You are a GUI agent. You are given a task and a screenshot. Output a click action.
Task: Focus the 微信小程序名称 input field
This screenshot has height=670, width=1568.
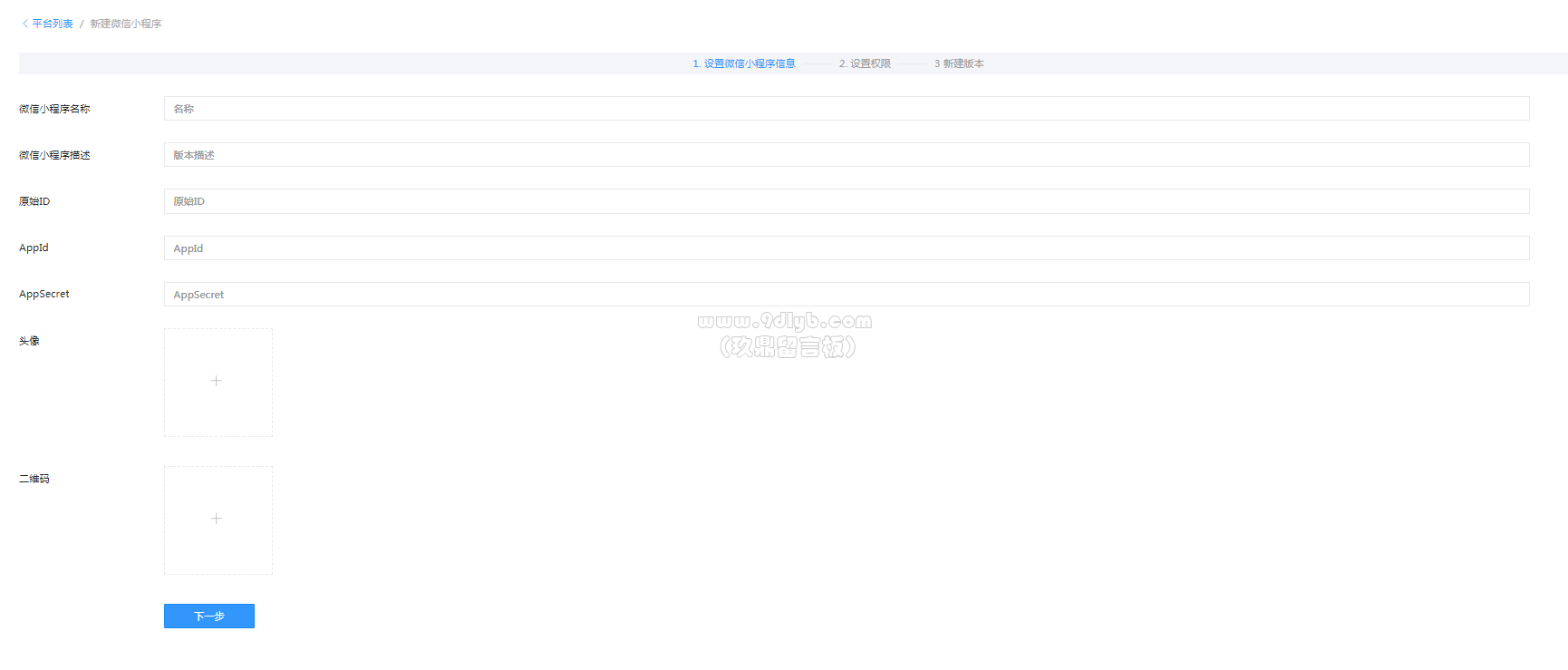pos(847,109)
